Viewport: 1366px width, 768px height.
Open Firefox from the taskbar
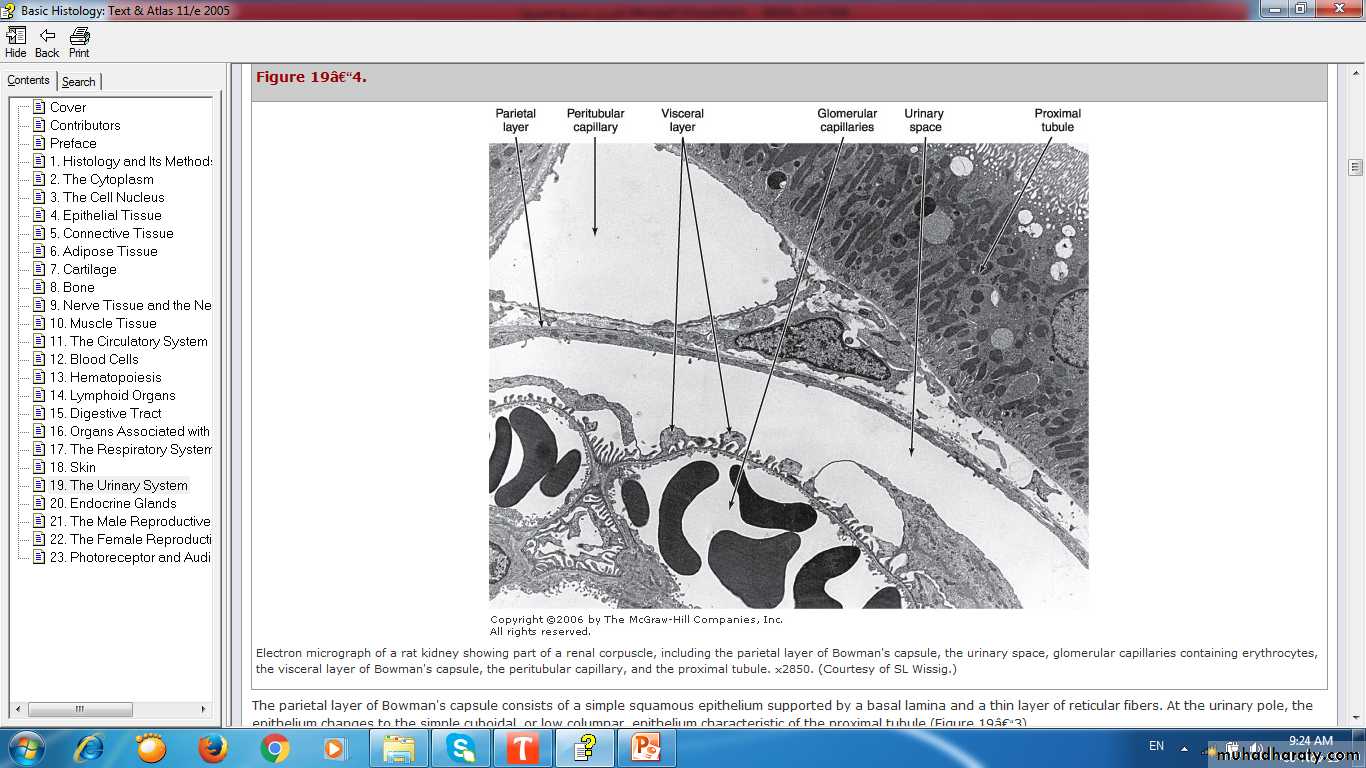coord(212,748)
